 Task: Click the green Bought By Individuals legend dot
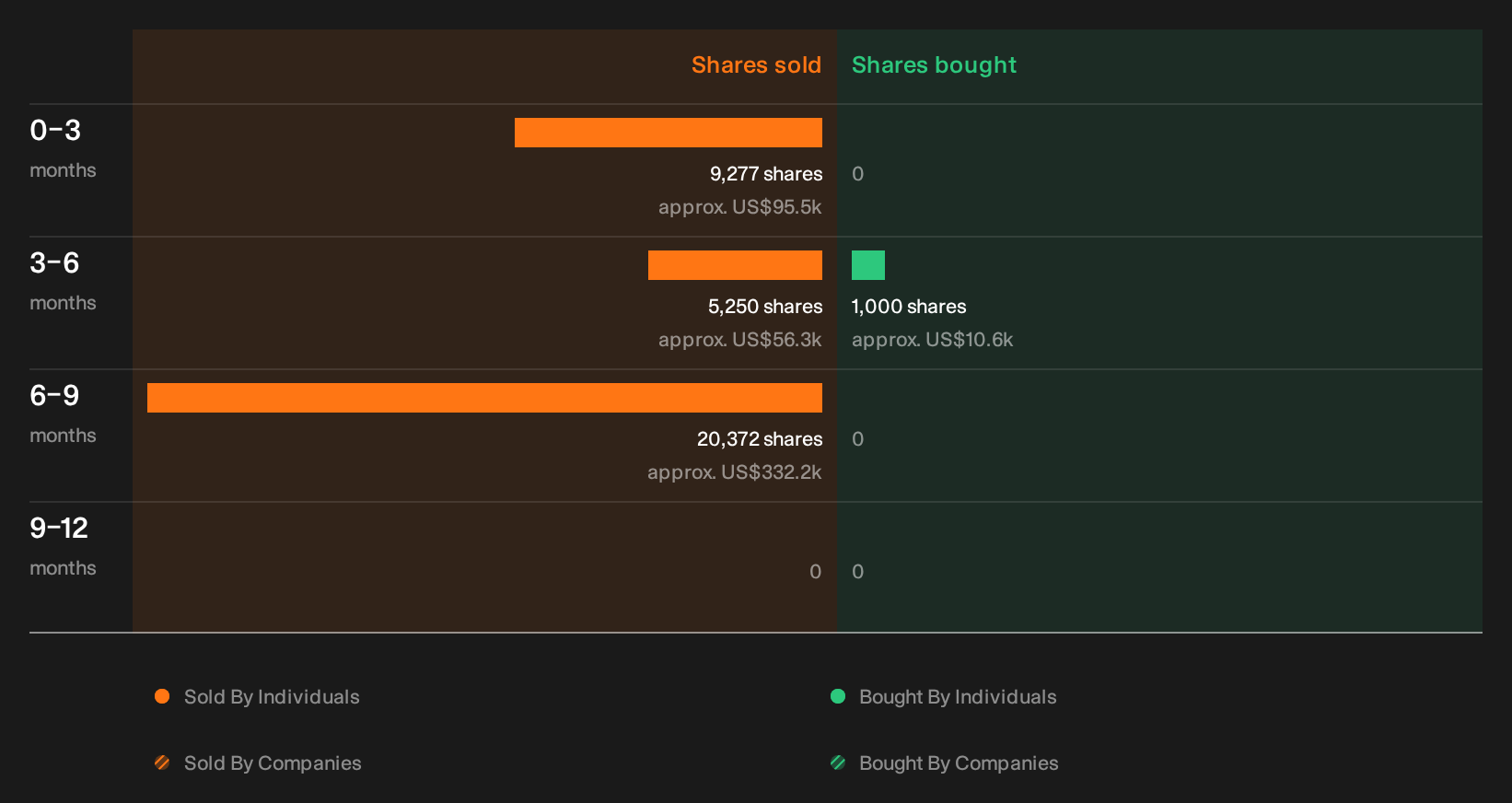click(x=838, y=696)
